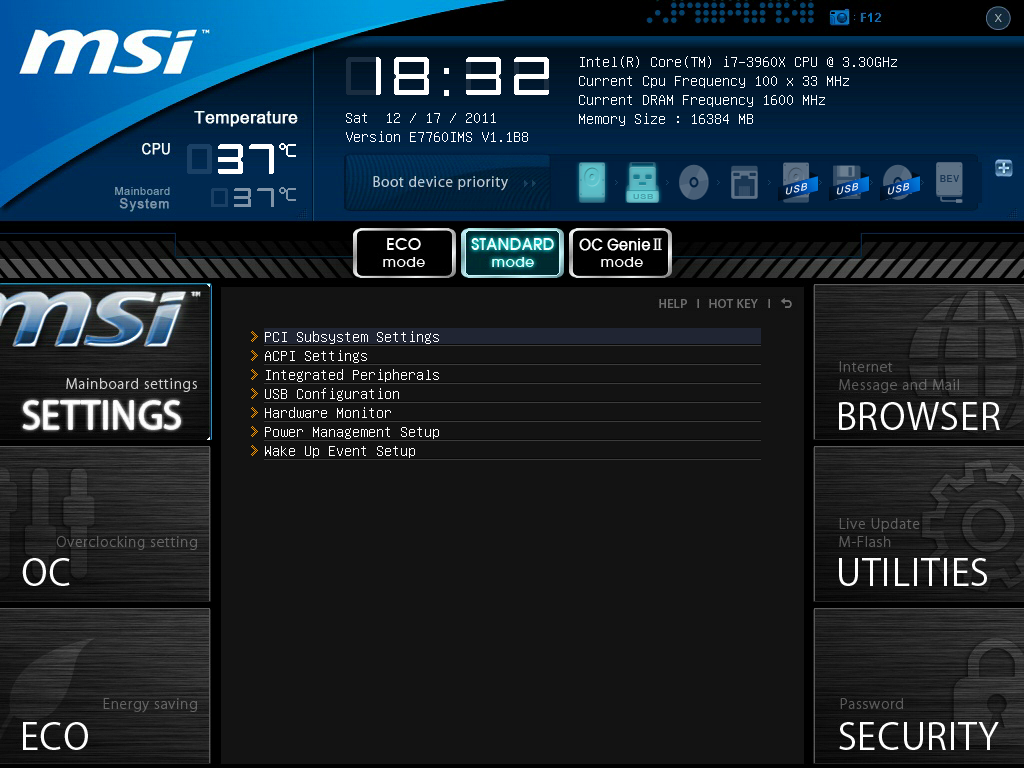The width and height of the screenshot is (1024, 768).
Task: Select the network LAN boot device icon
Action: 744,182
